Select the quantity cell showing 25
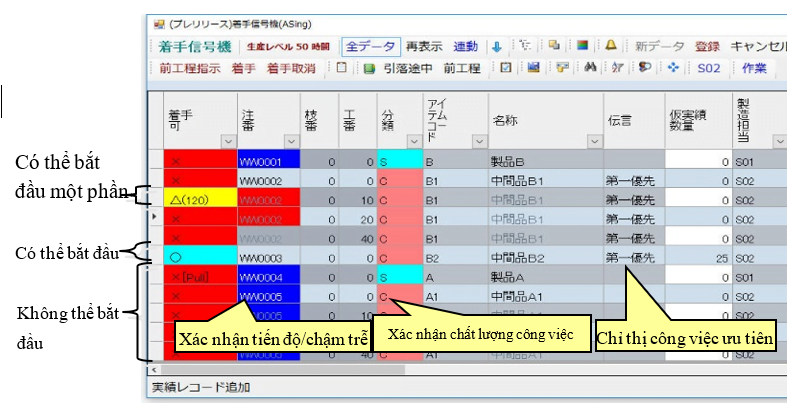This screenshot has height=419, width=804. [698, 257]
